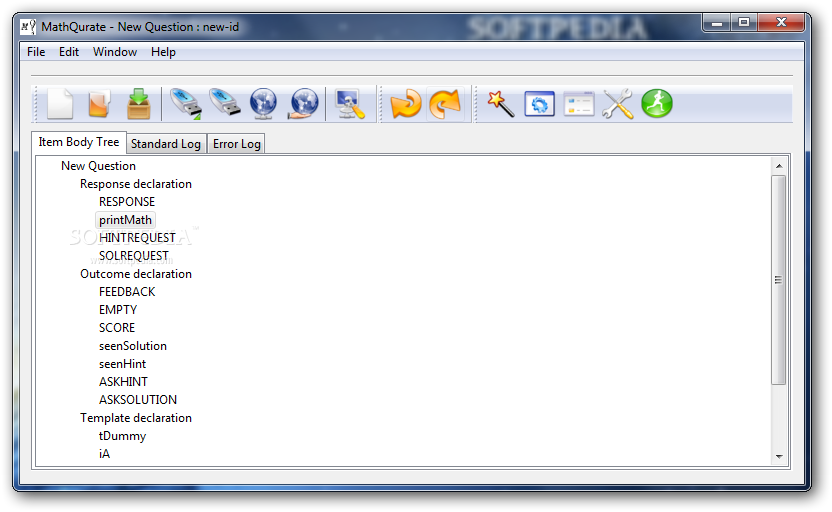
Task: Click the plain USB drive icon
Action: click(x=225, y=102)
